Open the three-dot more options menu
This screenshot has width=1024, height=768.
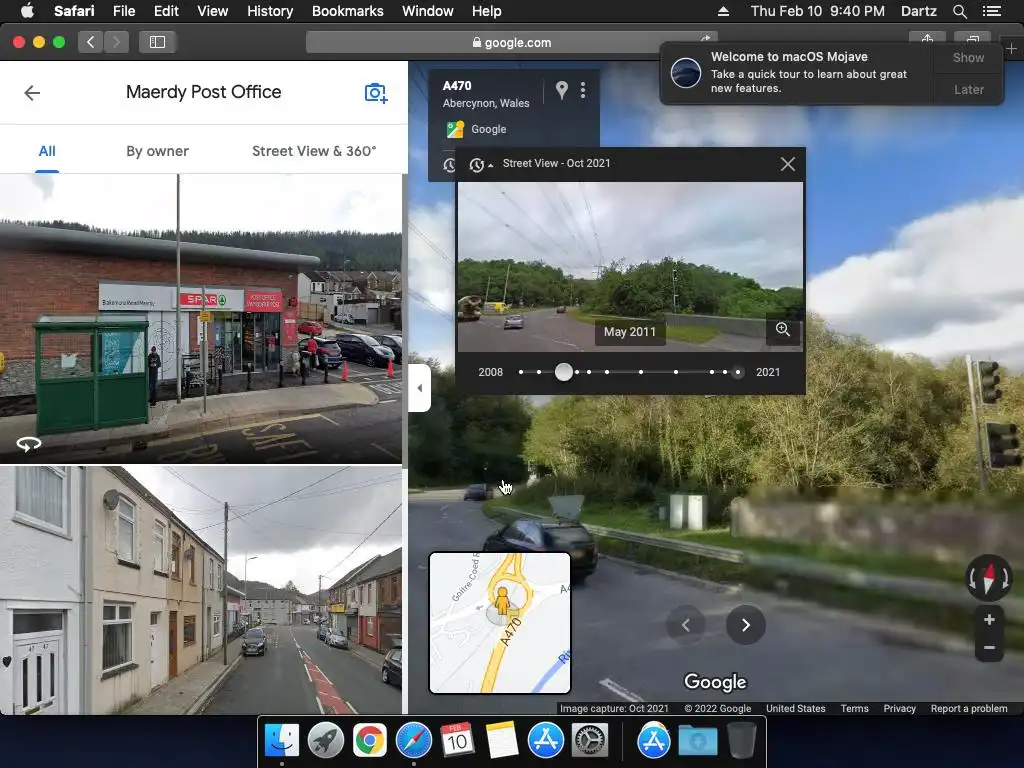coord(583,90)
